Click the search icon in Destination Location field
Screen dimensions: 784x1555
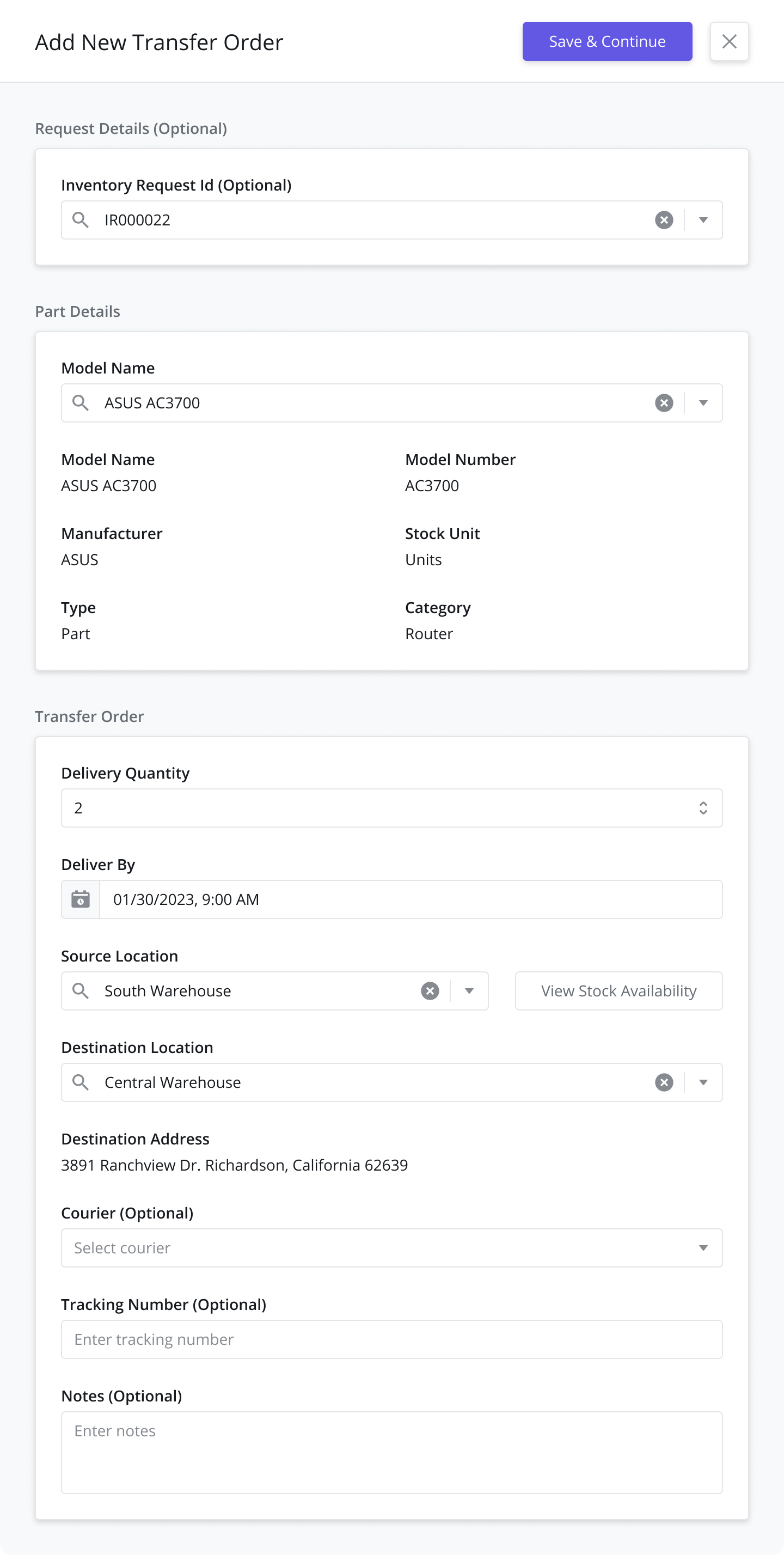(80, 1082)
